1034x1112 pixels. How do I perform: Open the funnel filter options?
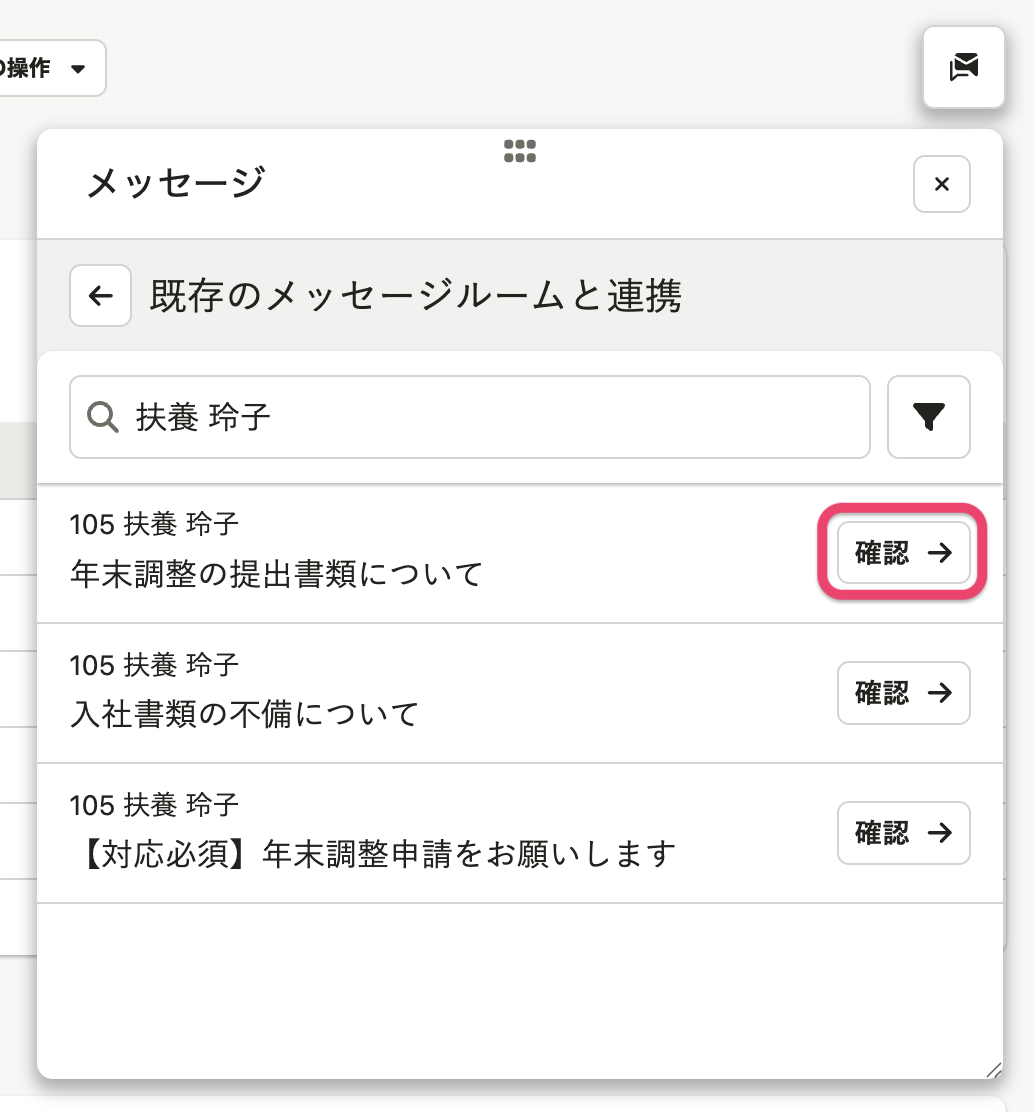[x=928, y=417]
